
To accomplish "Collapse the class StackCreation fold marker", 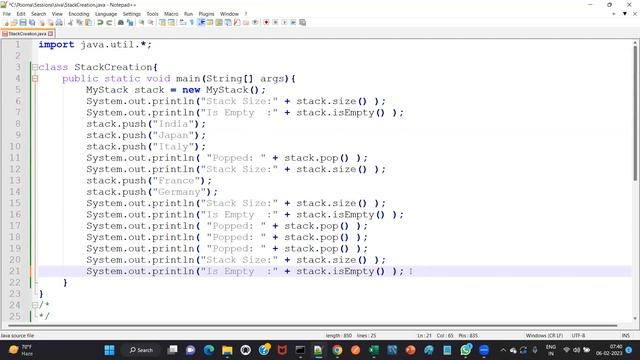I will 35,67.
